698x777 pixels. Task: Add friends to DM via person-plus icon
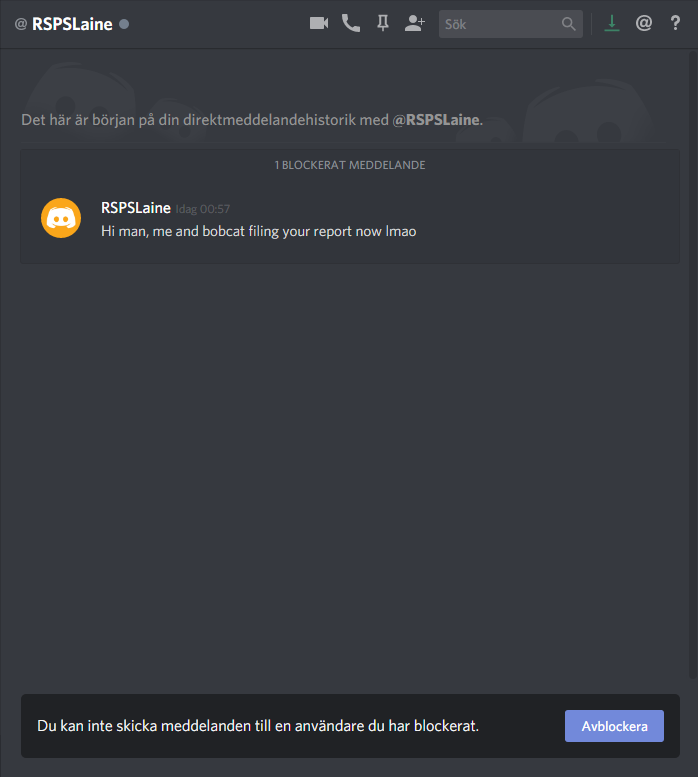click(x=415, y=23)
